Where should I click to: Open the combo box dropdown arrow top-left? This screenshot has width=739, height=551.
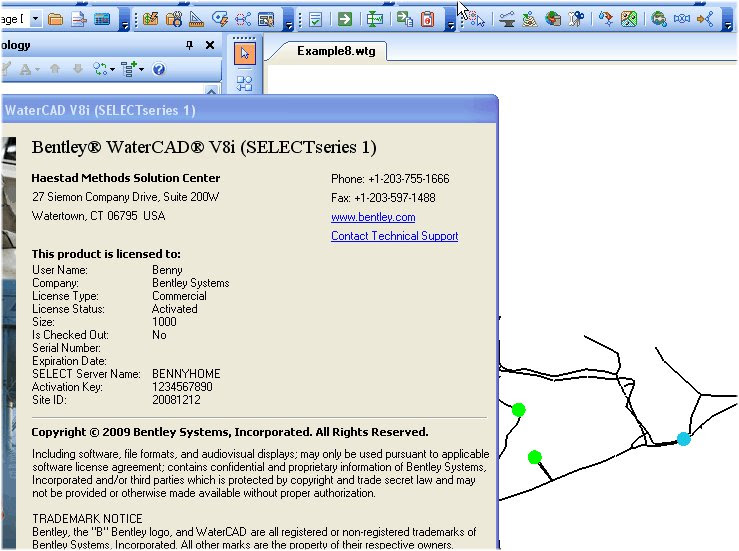click(36, 19)
